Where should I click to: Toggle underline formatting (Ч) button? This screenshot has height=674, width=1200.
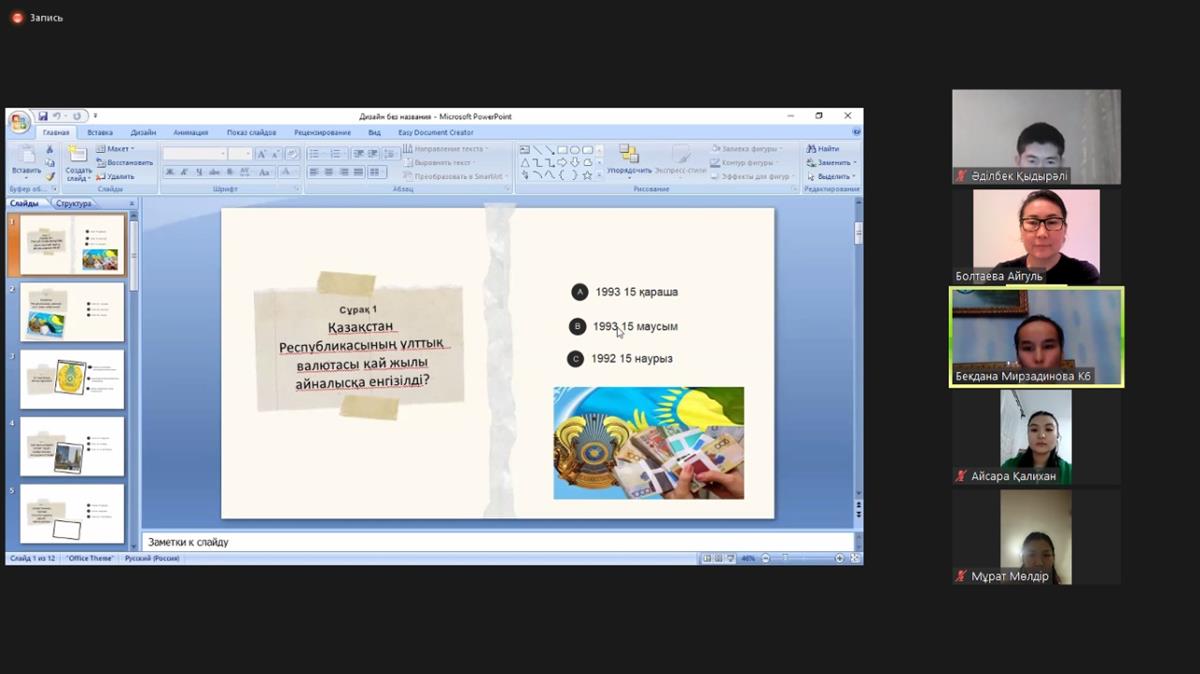197,172
